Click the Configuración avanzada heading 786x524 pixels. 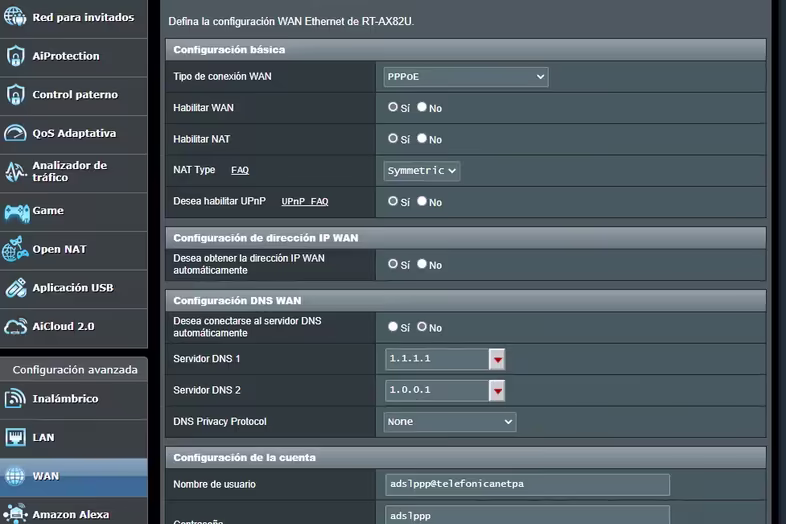pos(75,370)
